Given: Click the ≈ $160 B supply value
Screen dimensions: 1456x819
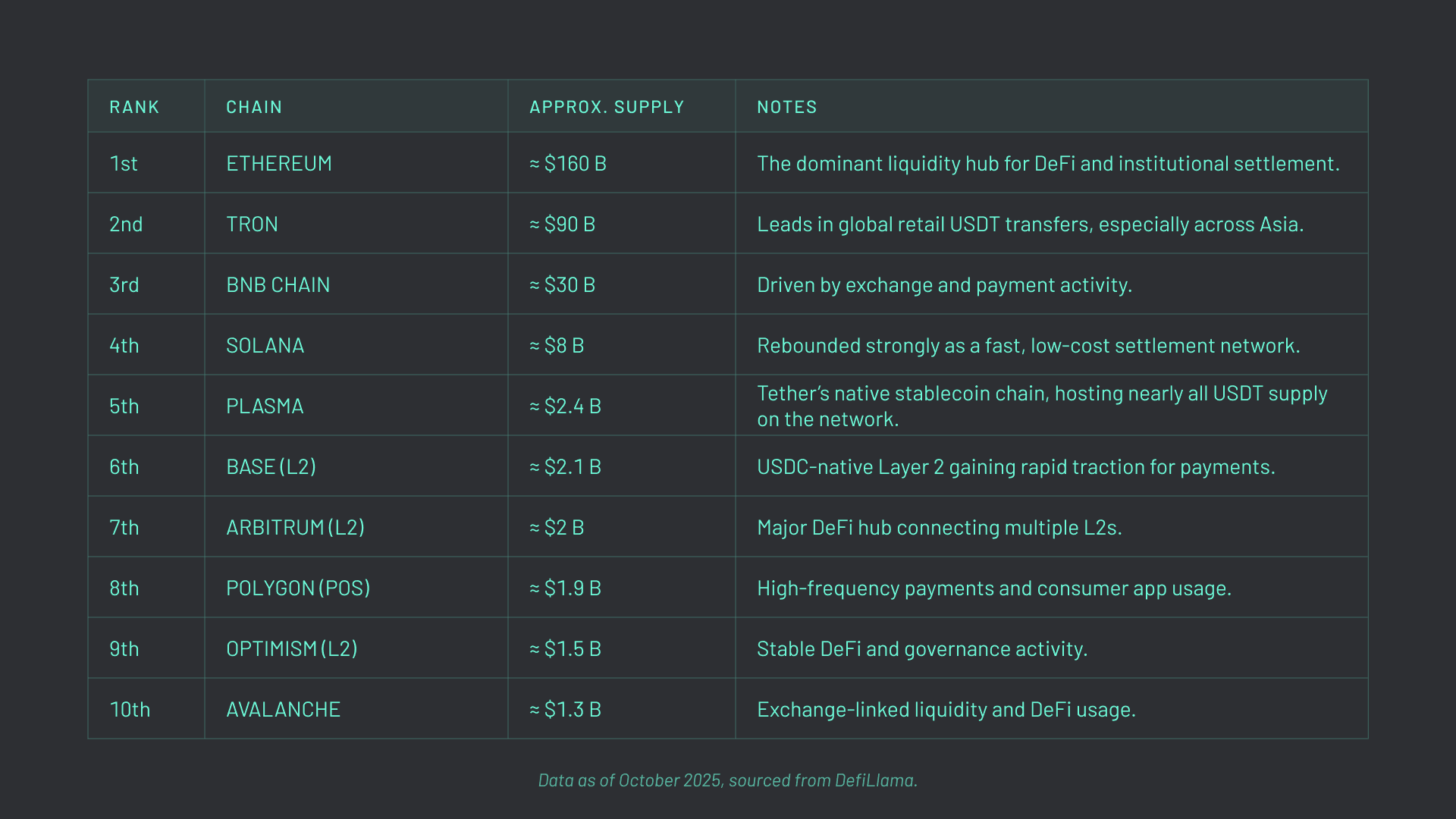Looking at the screenshot, I should click(x=567, y=163).
